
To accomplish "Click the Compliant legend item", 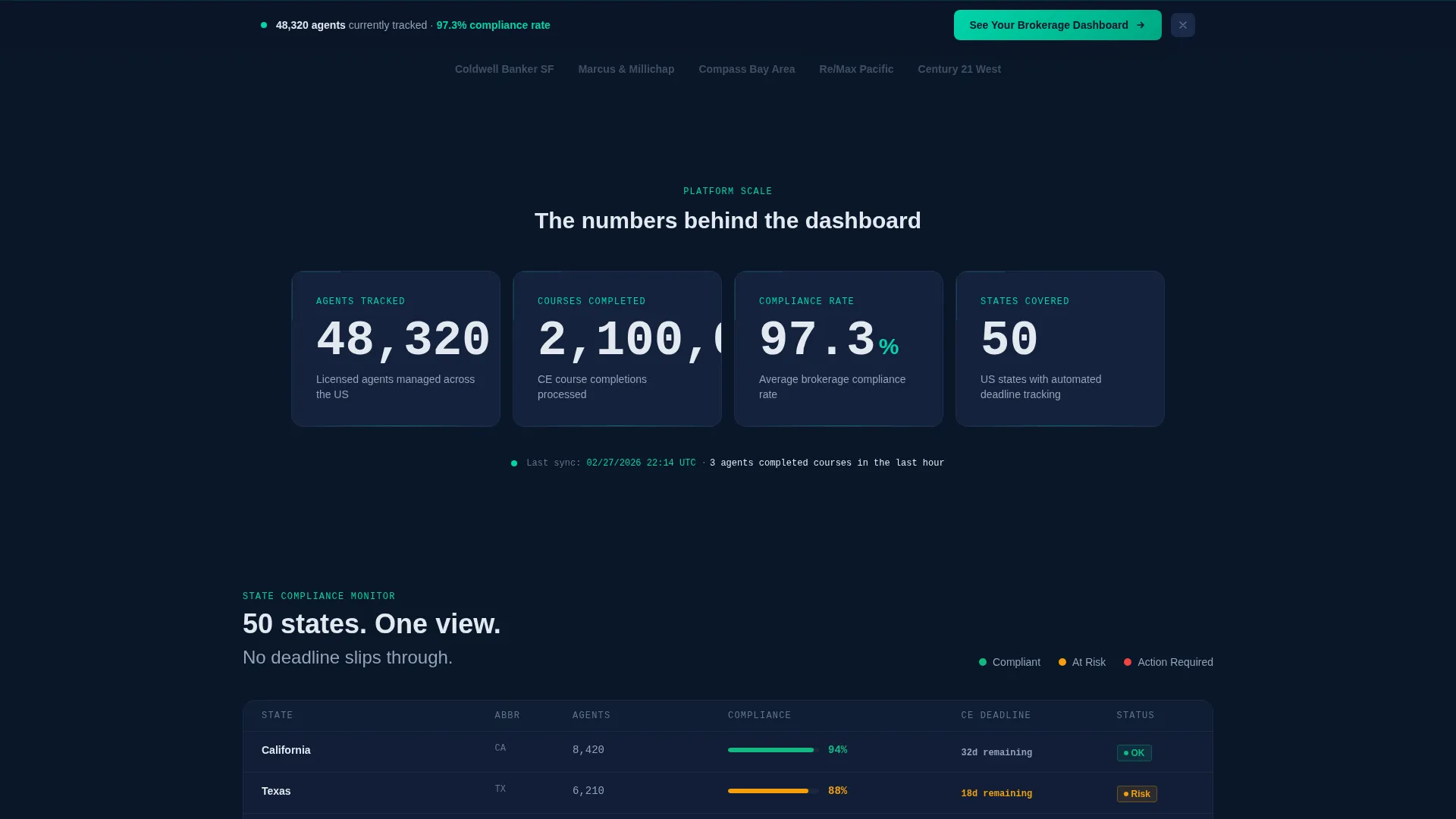I will 1009,662.
